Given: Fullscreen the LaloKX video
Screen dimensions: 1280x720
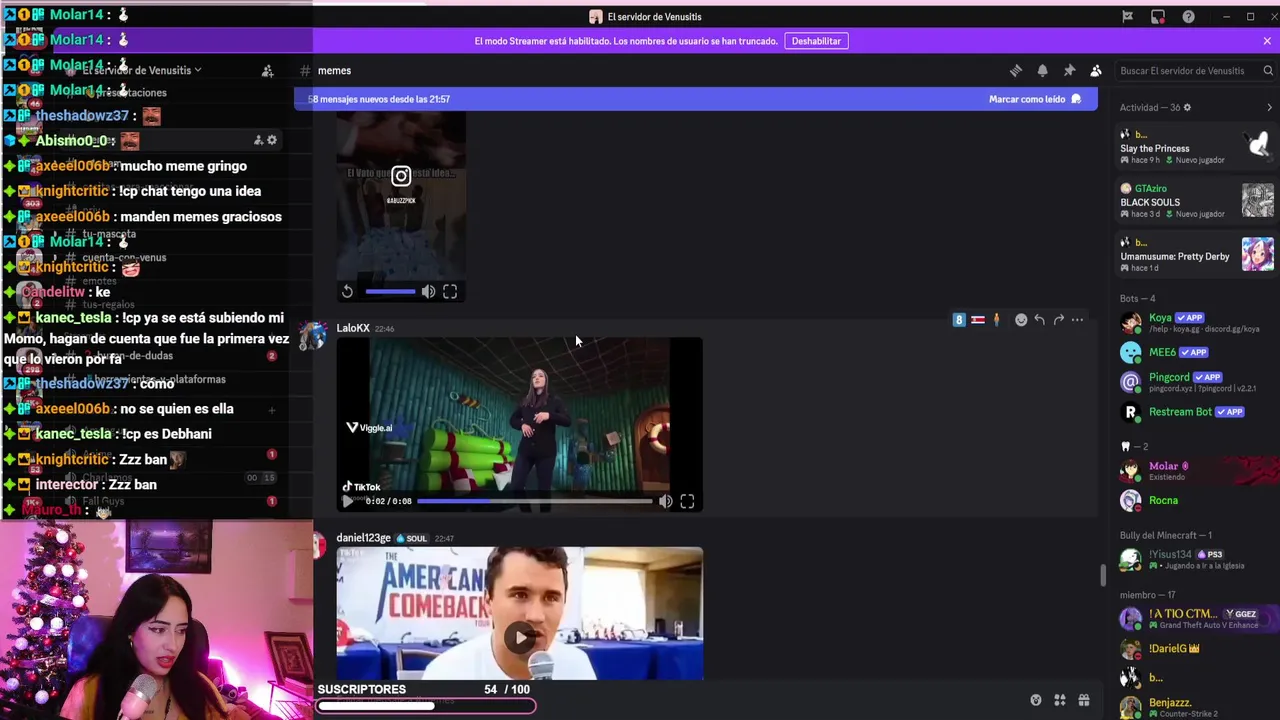Looking at the screenshot, I should [x=687, y=501].
